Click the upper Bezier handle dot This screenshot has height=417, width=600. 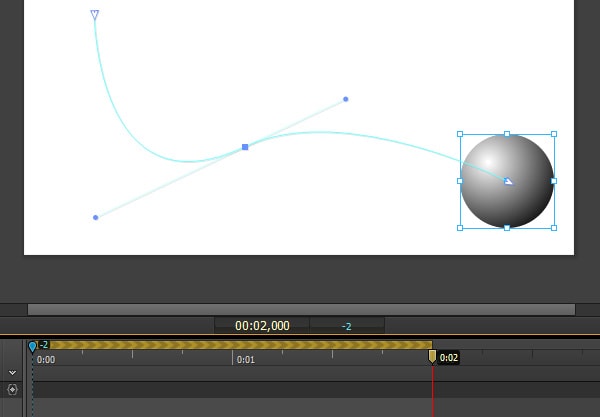tap(346, 99)
